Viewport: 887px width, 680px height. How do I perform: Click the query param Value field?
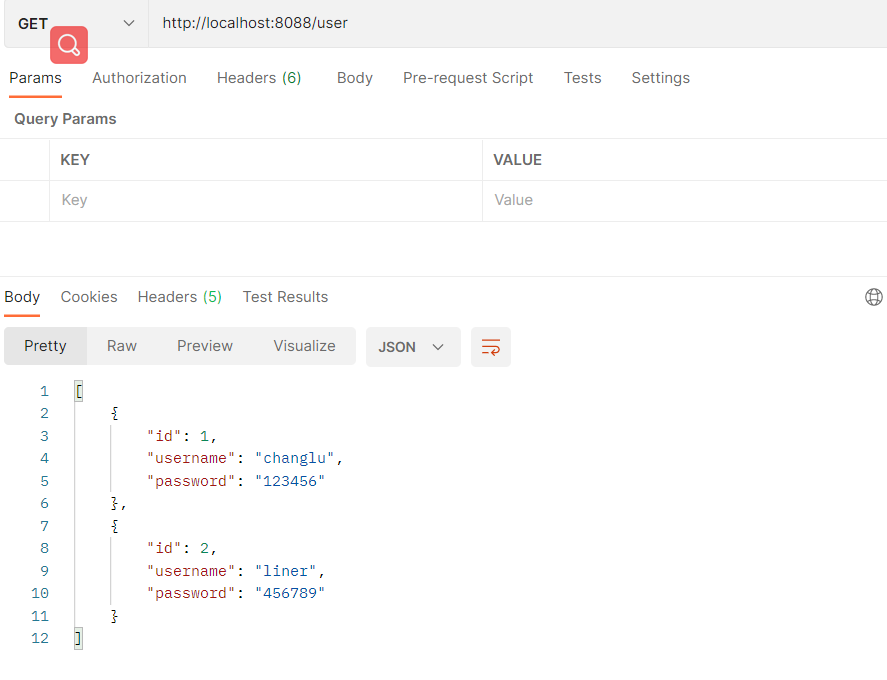point(684,200)
